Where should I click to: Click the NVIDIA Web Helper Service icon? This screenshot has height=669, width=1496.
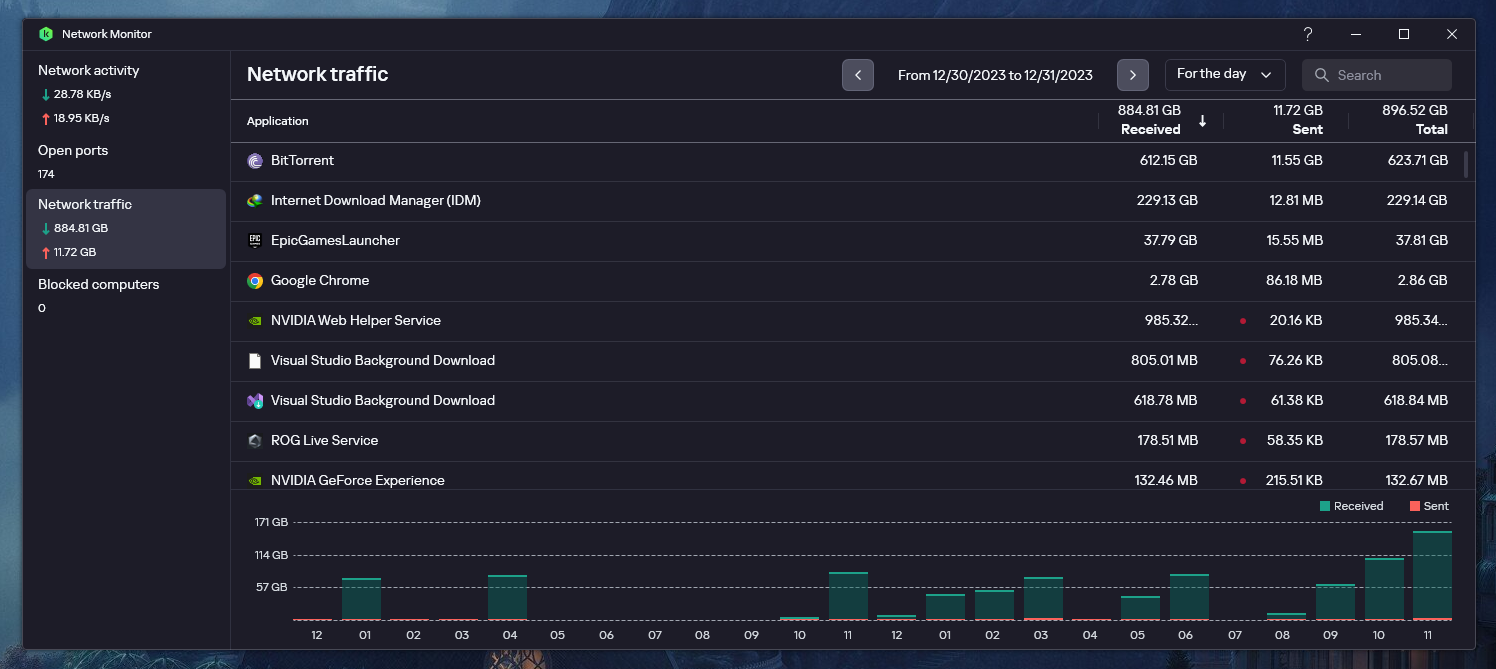pyautogui.click(x=255, y=321)
